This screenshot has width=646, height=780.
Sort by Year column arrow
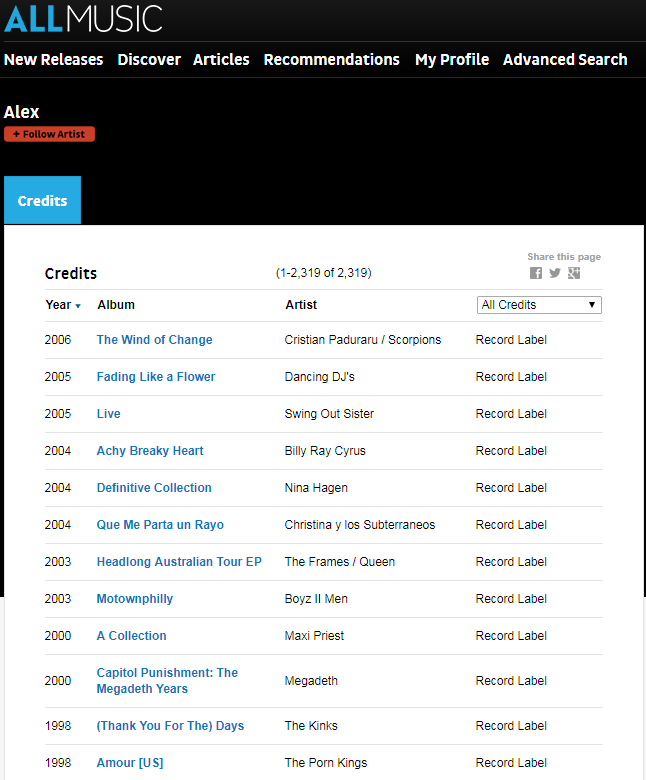click(78, 306)
